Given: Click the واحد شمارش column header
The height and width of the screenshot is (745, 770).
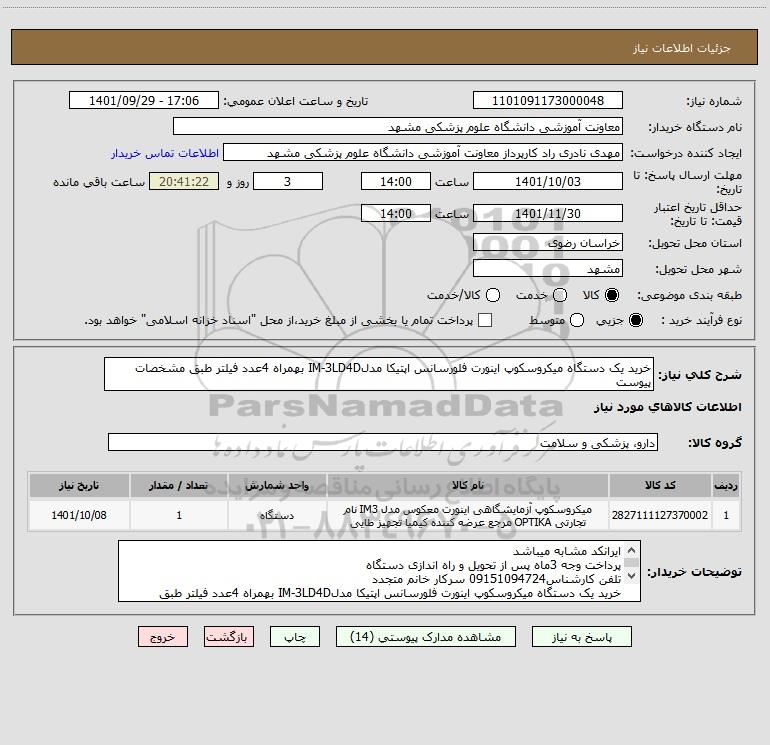Looking at the screenshot, I should (x=277, y=485).
